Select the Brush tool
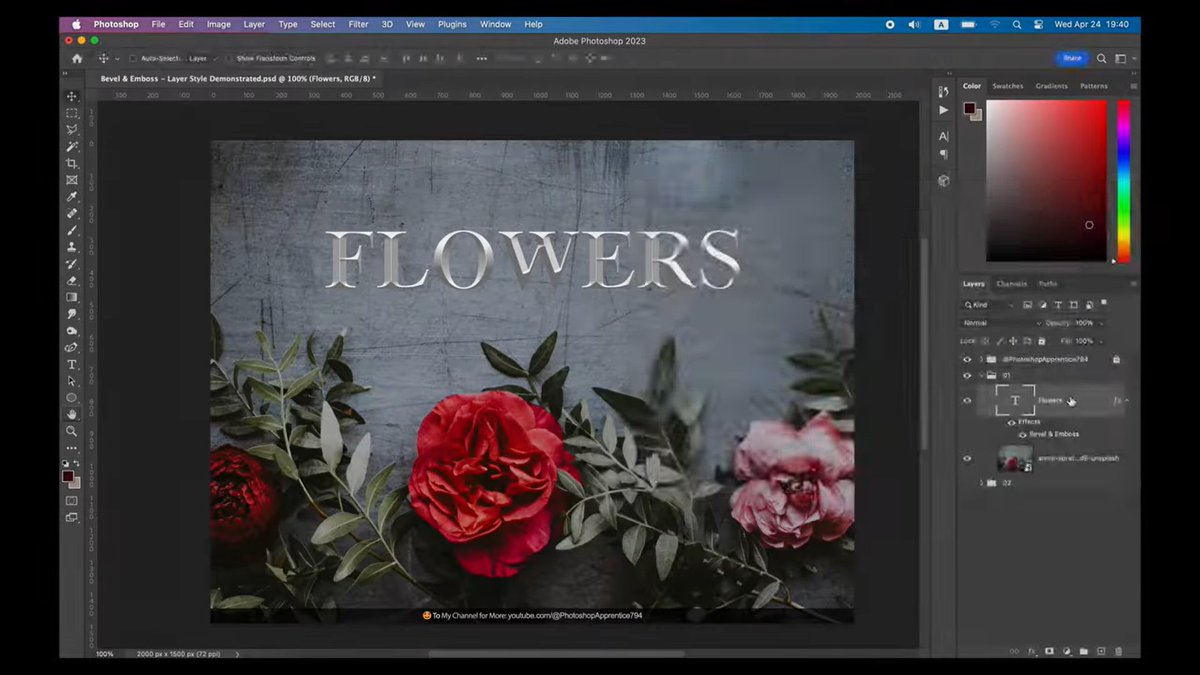The width and height of the screenshot is (1200, 675). click(72, 230)
